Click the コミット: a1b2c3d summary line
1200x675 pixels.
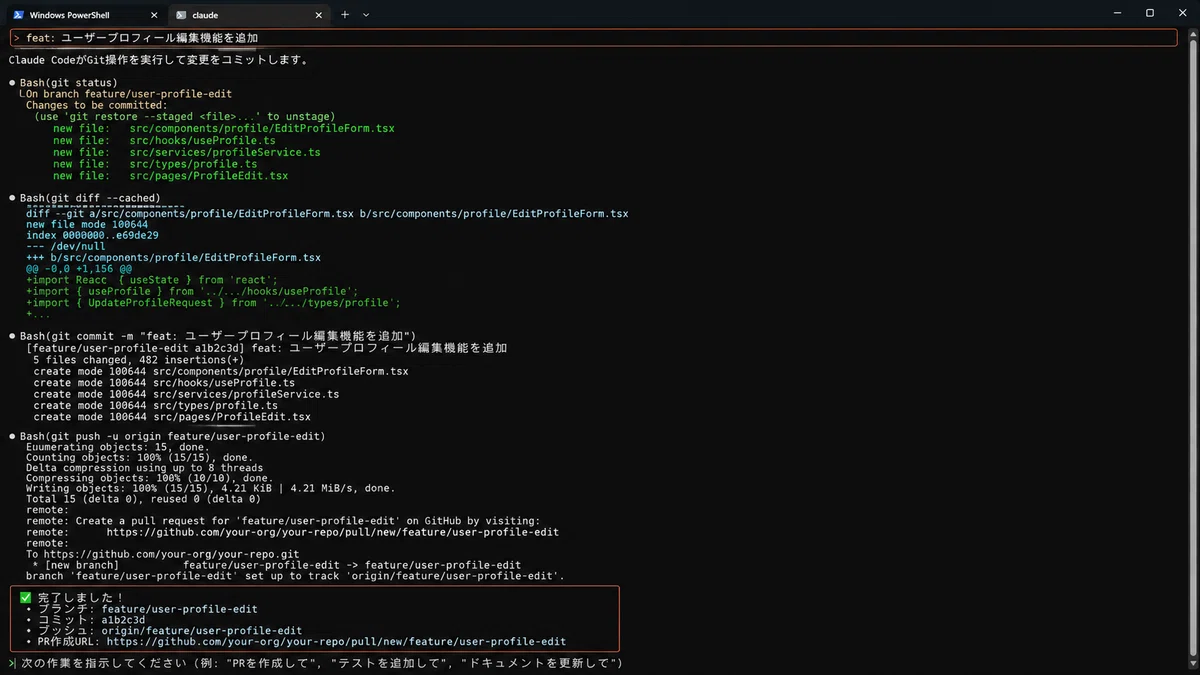click(86, 620)
